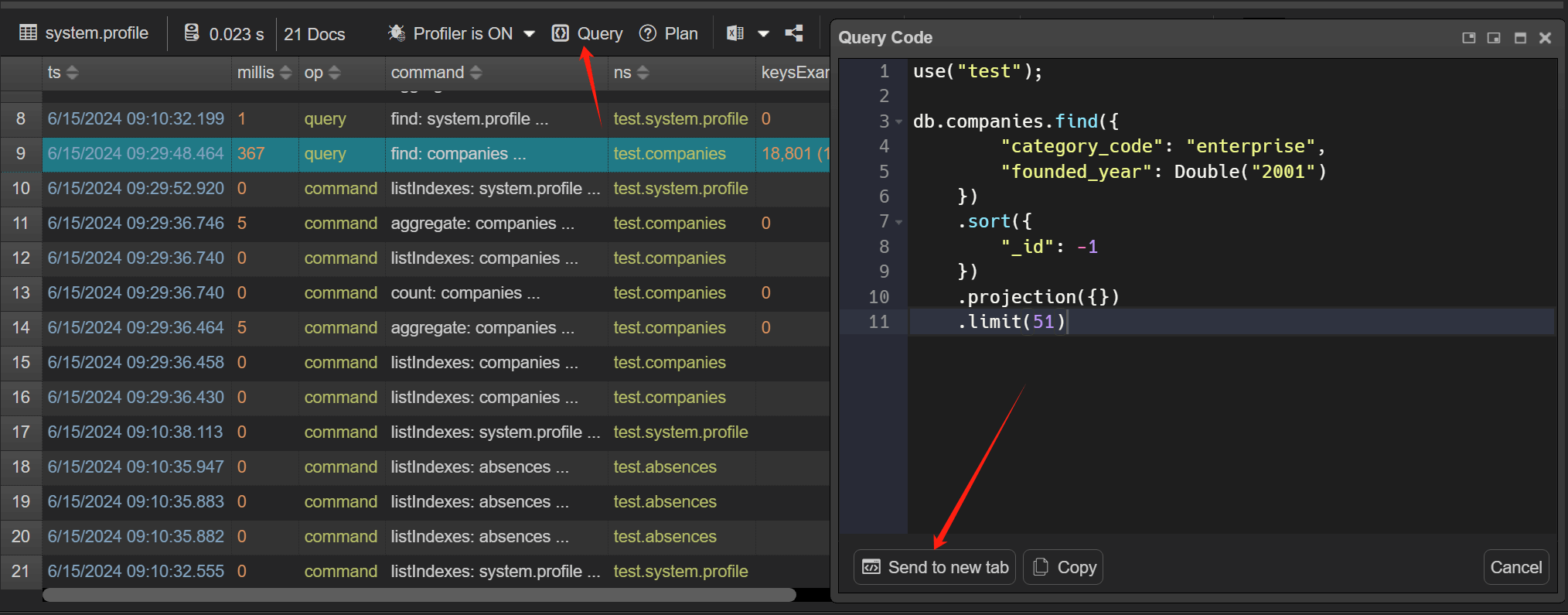Collapse the sort block at line 7
Viewport: 1568px width, 615px height.
pyautogui.click(x=899, y=222)
